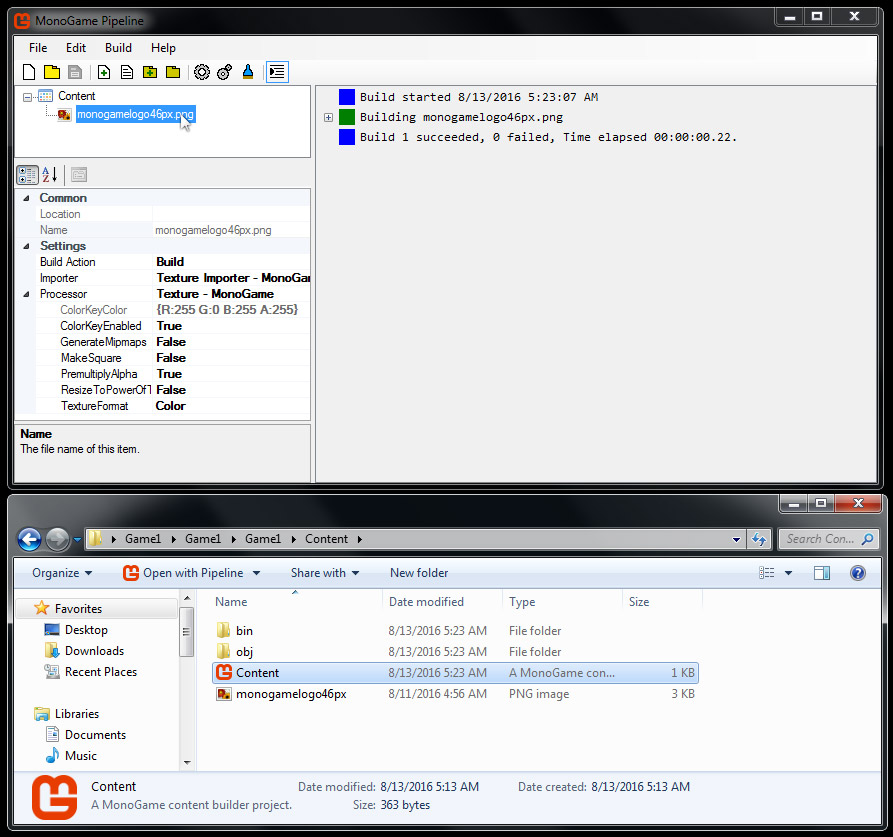893x837 pixels.
Task: Run Build using the gear icon
Action: (201, 72)
